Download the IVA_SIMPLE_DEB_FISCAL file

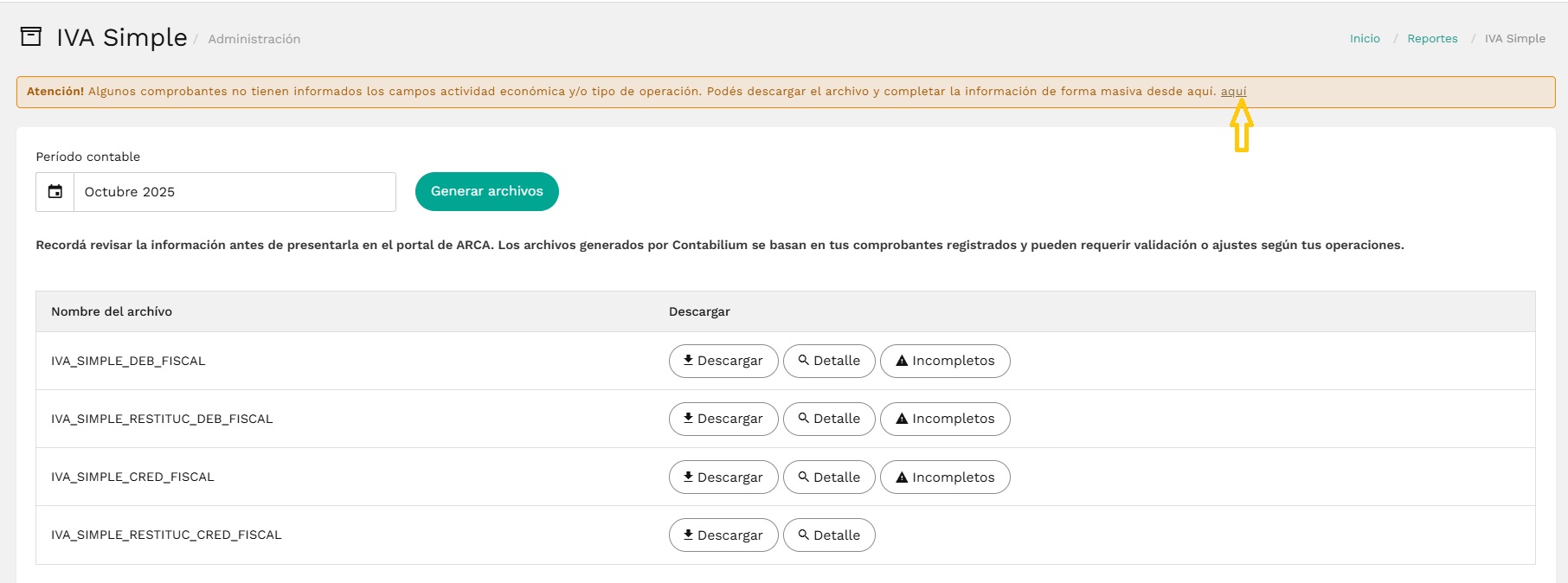(723, 361)
